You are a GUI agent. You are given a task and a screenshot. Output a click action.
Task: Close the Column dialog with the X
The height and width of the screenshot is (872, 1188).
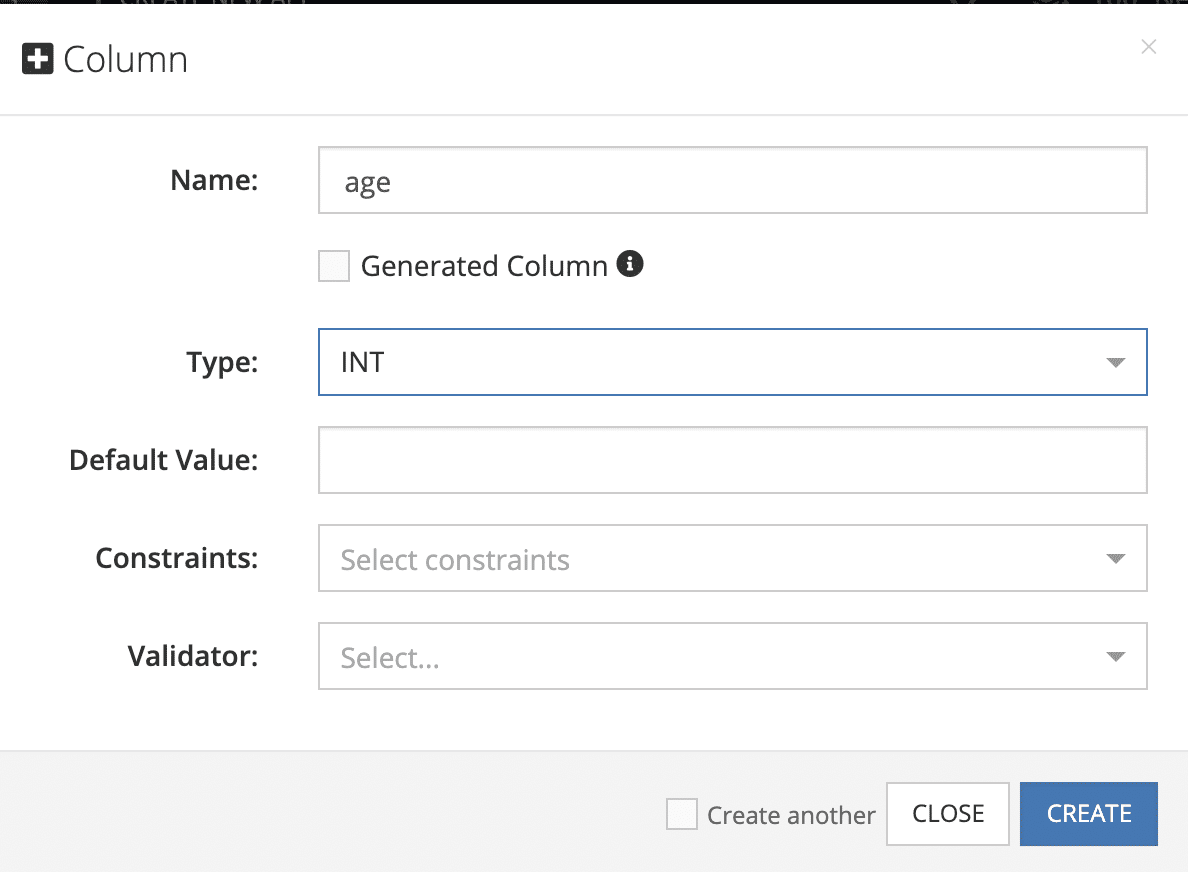1149,47
